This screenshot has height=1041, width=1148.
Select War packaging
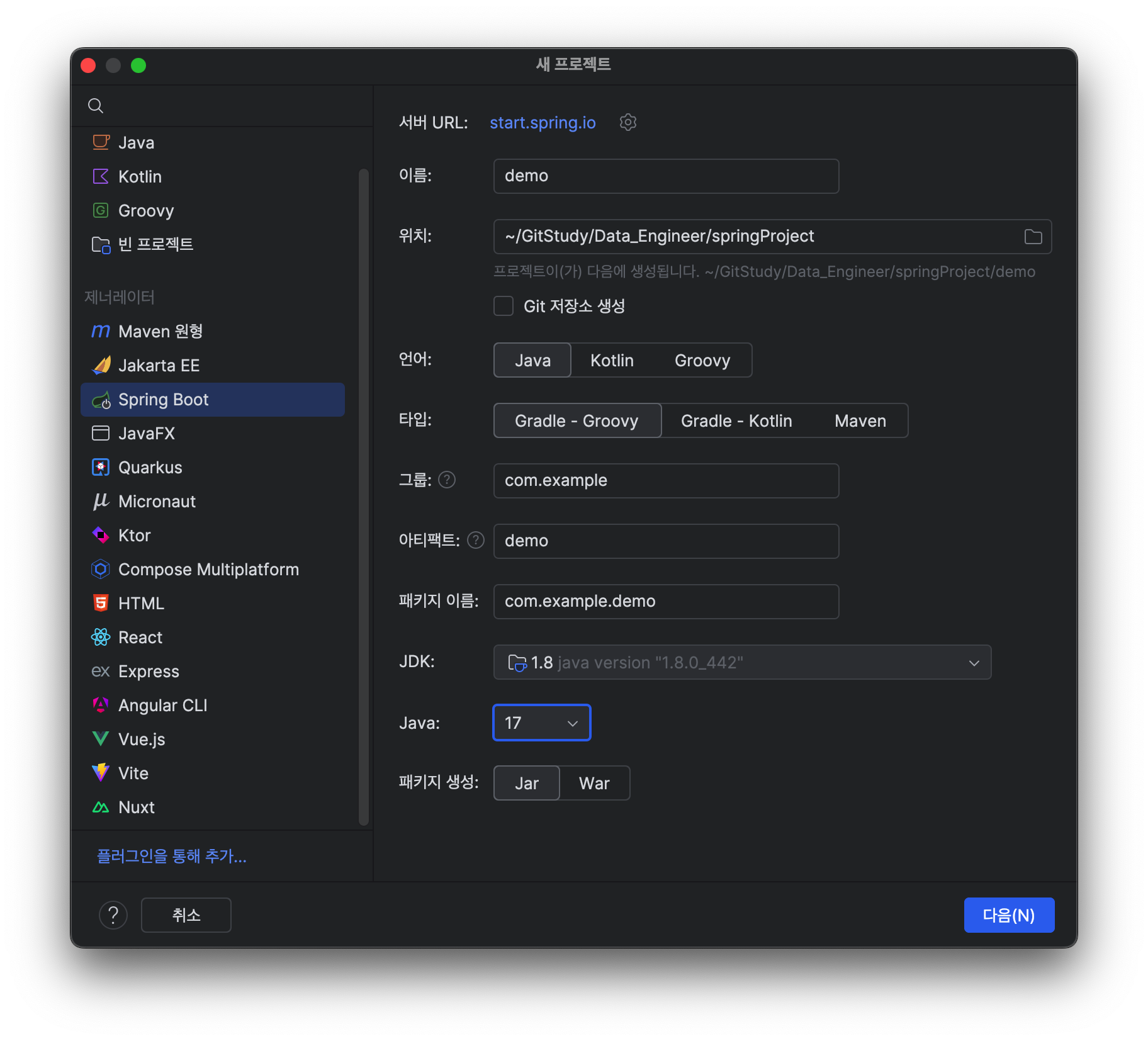tap(594, 783)
